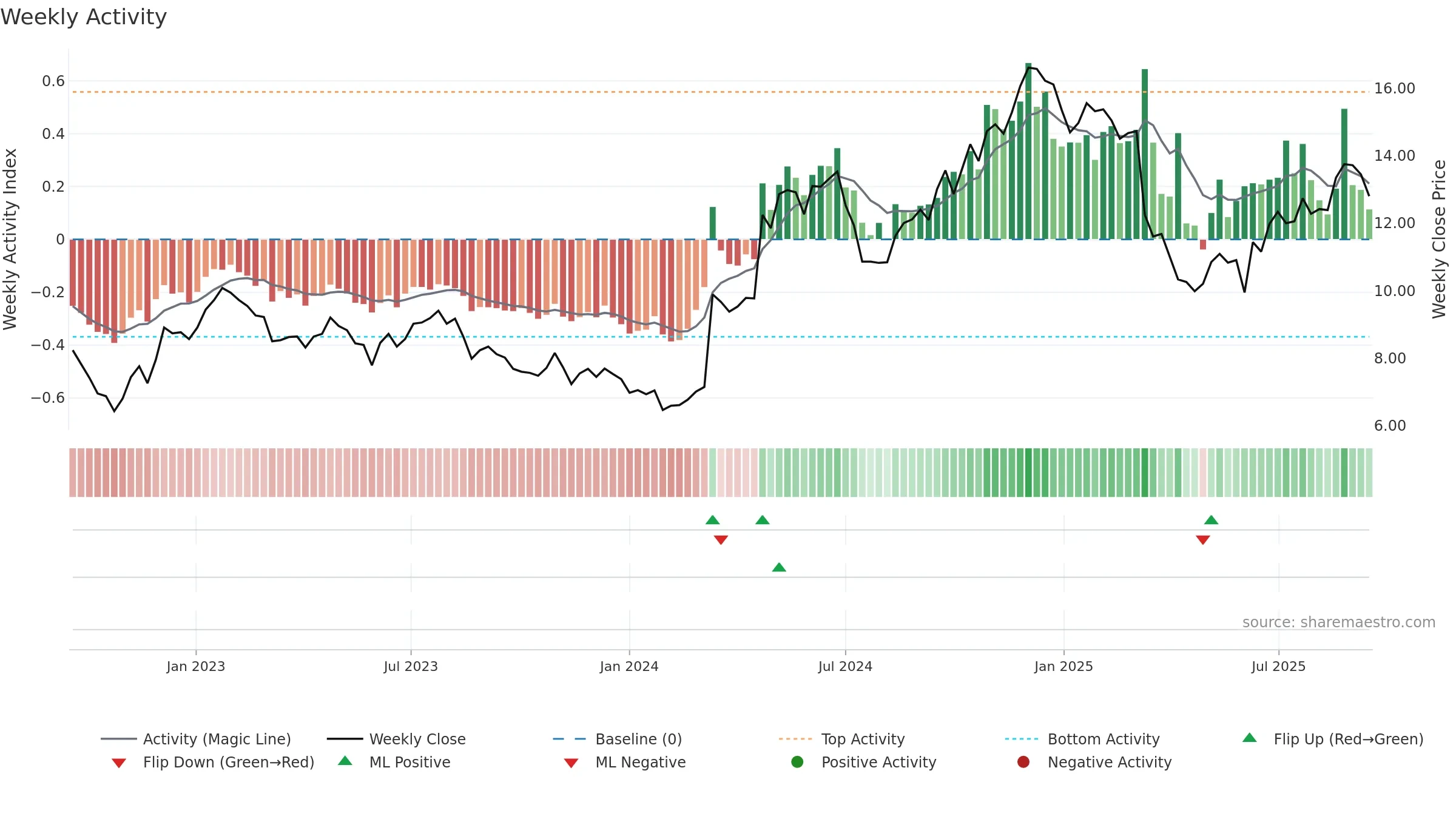Click the Jan 2024 x-axis label
This screenshot has width=1456, height=819.
tap(629, 666)
